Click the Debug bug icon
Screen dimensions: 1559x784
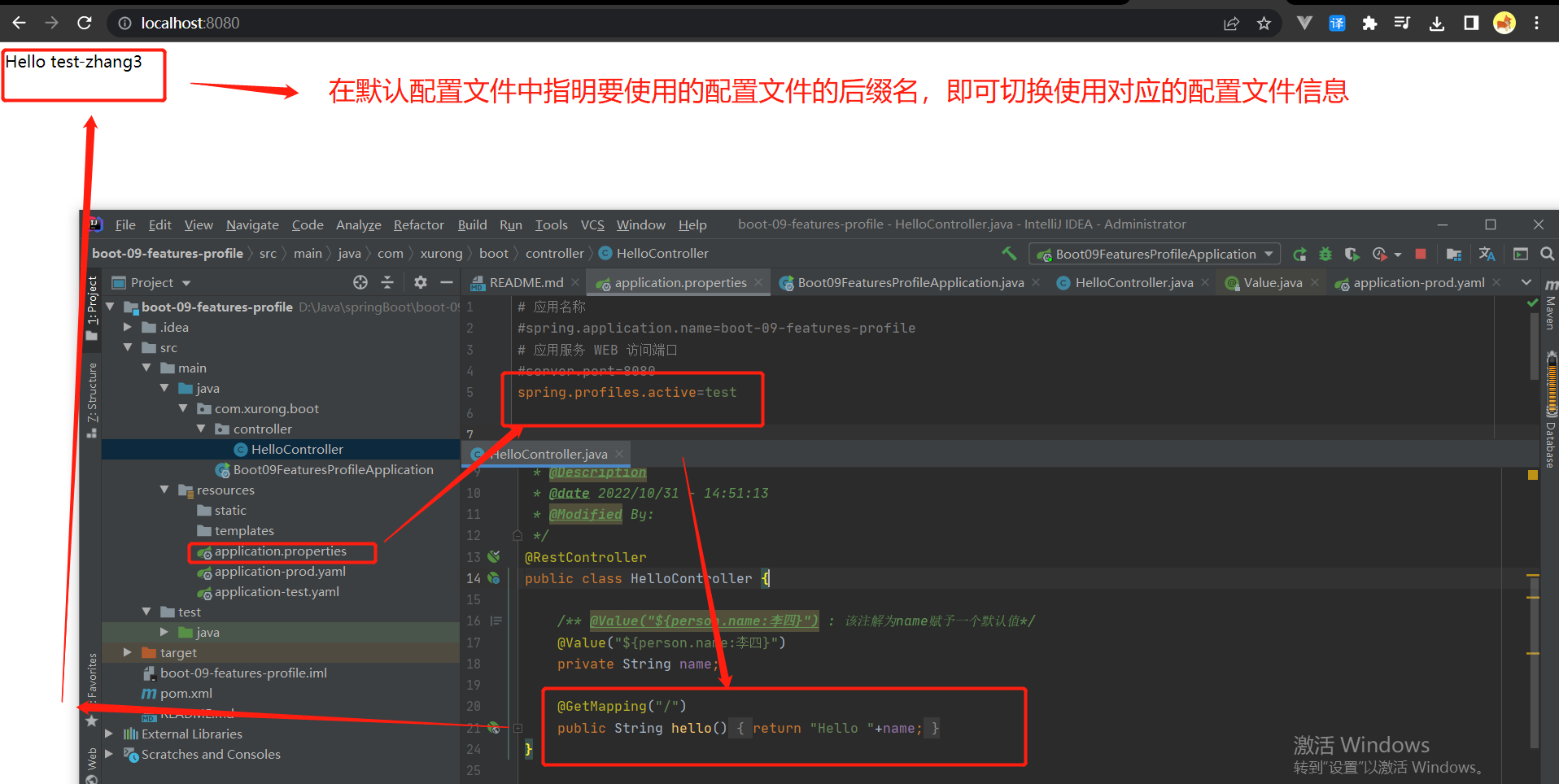pyautogui.click(x=1325, y=255)
